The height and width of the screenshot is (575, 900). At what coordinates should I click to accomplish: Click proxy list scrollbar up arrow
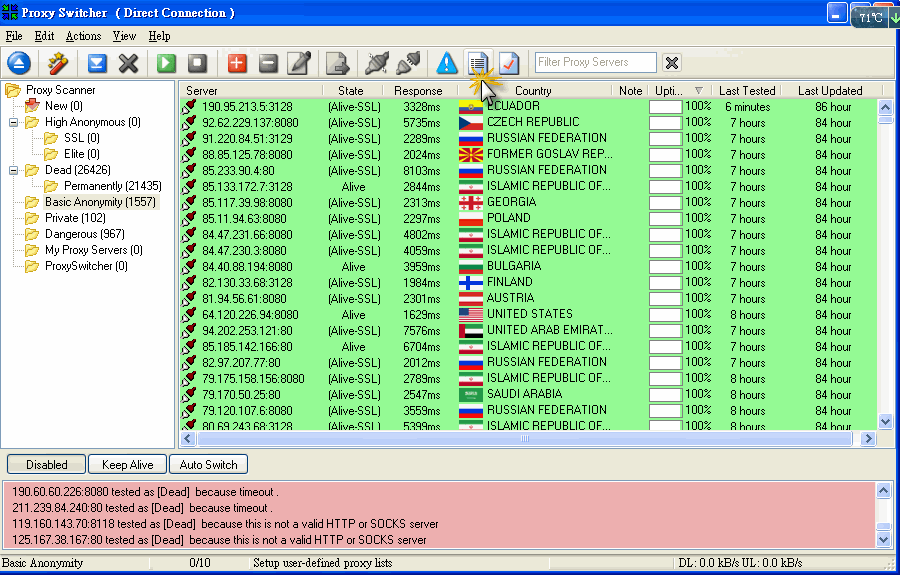click(885, 107)
